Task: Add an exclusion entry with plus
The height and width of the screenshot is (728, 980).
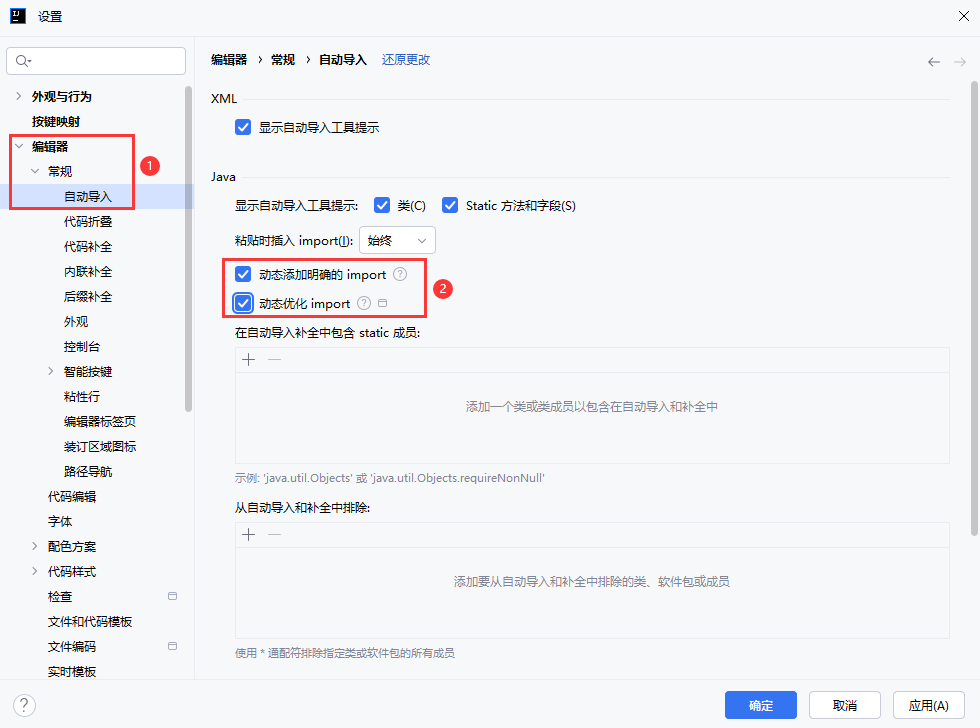Action: (249, 534)
